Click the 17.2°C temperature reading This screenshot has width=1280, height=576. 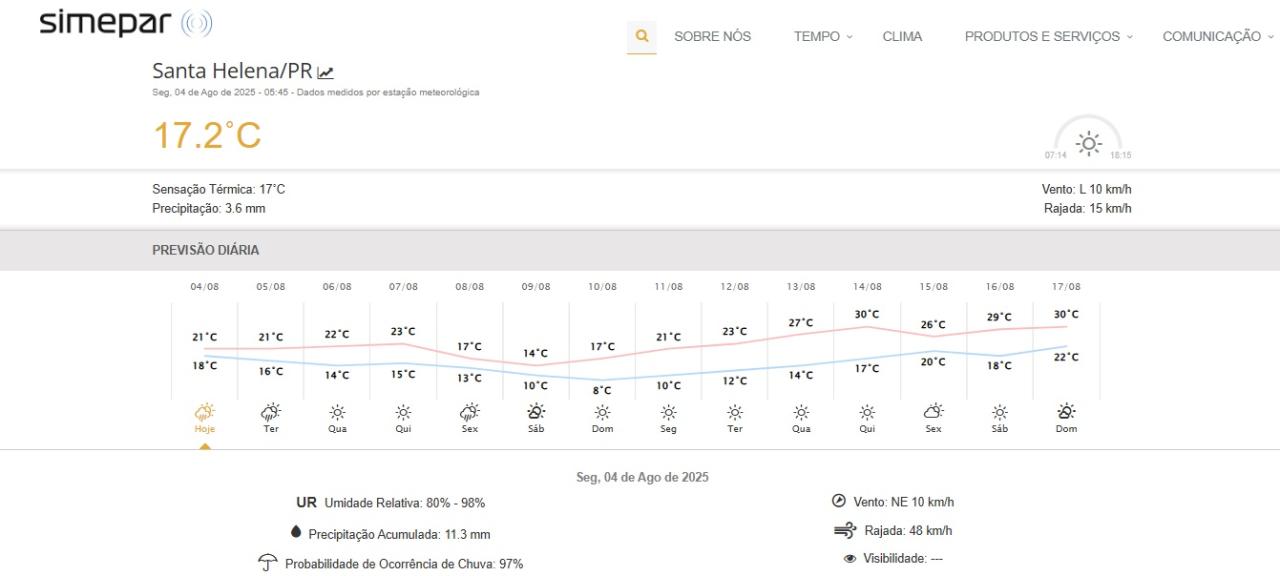[x=205, y=135]
